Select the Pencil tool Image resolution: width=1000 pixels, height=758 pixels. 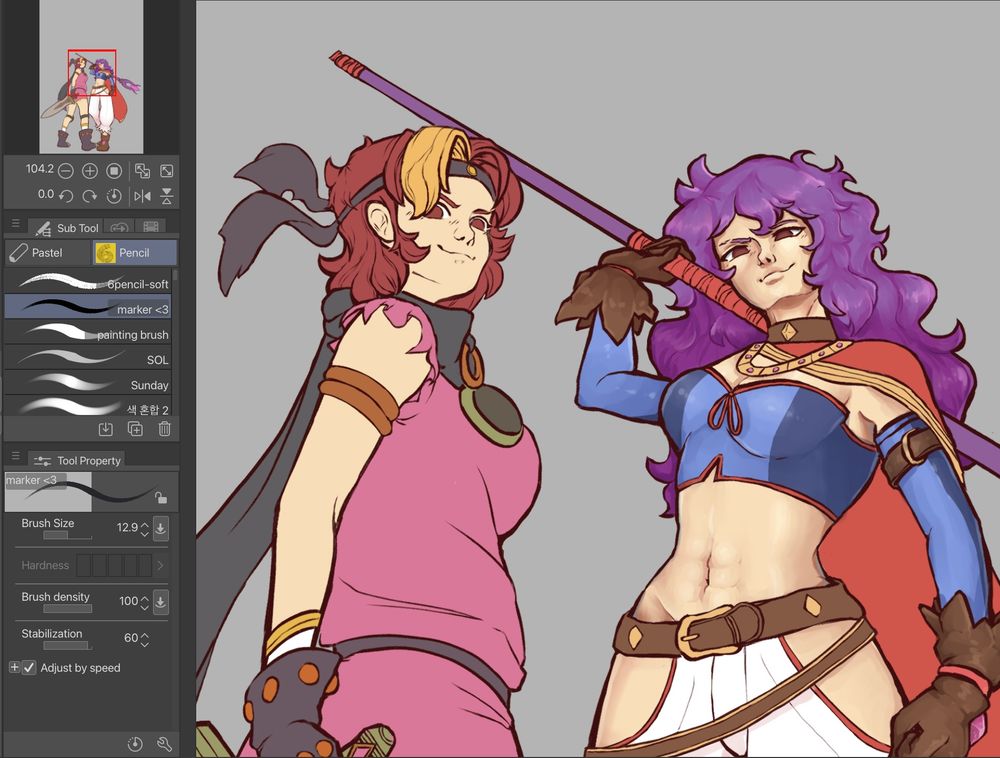click(x=134, y=252)
